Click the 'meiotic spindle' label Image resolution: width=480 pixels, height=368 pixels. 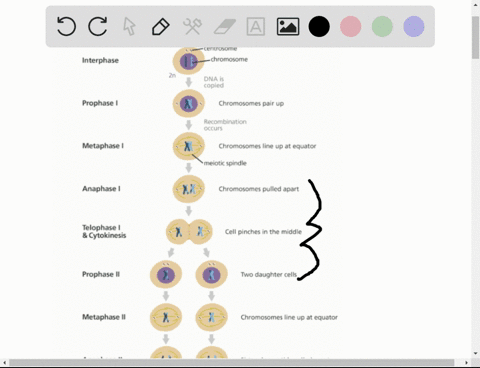(x=225, y=163)
